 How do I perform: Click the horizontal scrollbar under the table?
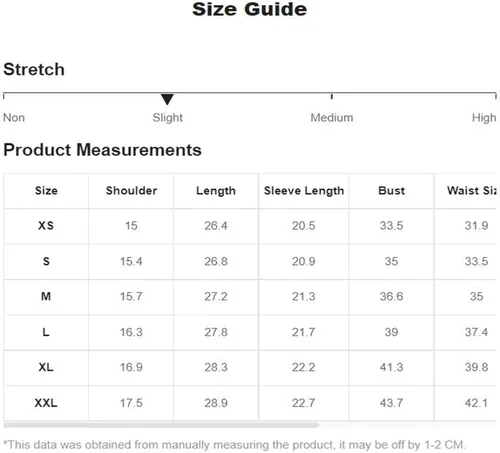click(161, 425)
